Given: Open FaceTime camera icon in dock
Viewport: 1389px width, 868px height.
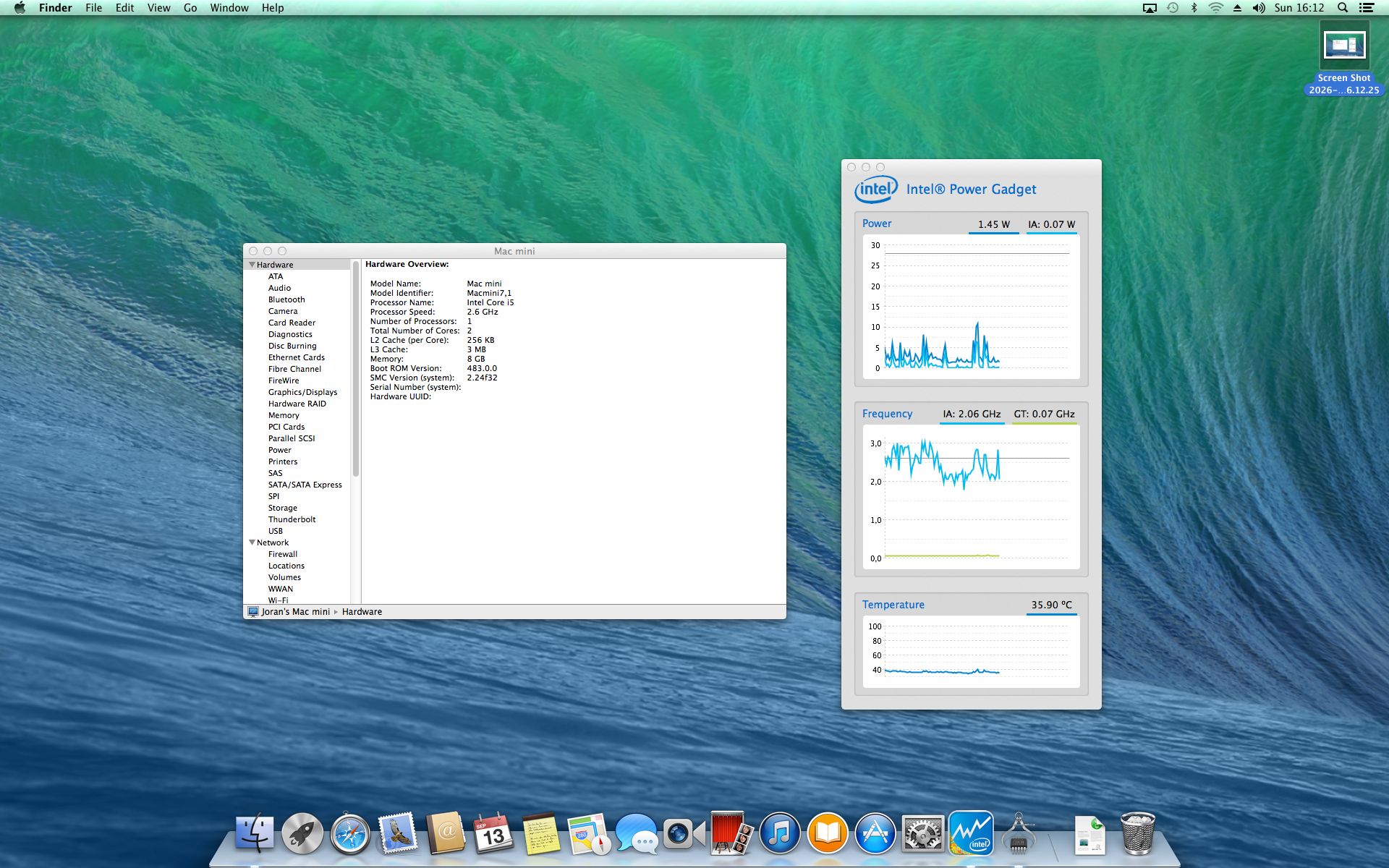Looking at the screenshot, I should click(x=684, y=833).
